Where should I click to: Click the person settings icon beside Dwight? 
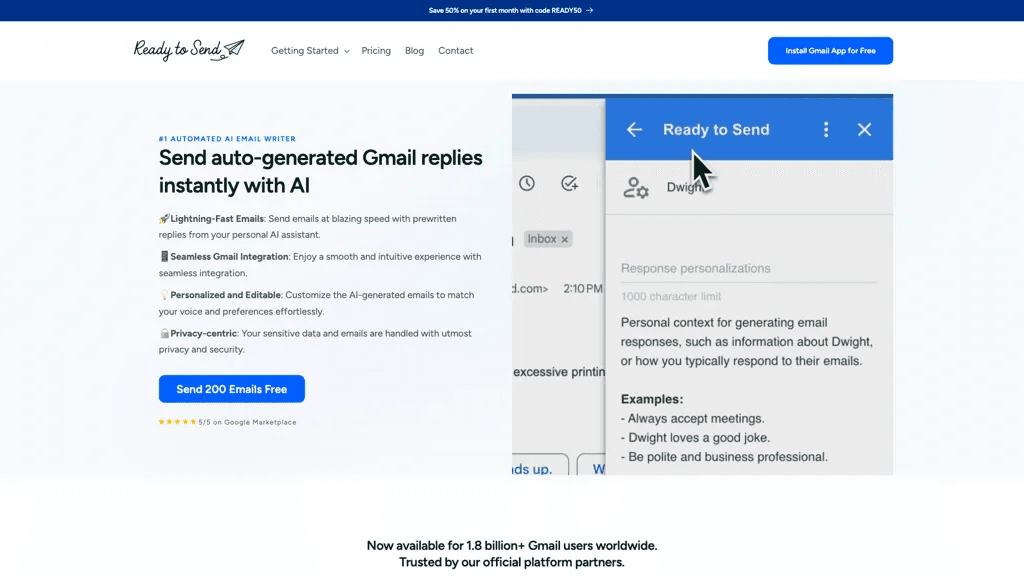click(635, 187)
